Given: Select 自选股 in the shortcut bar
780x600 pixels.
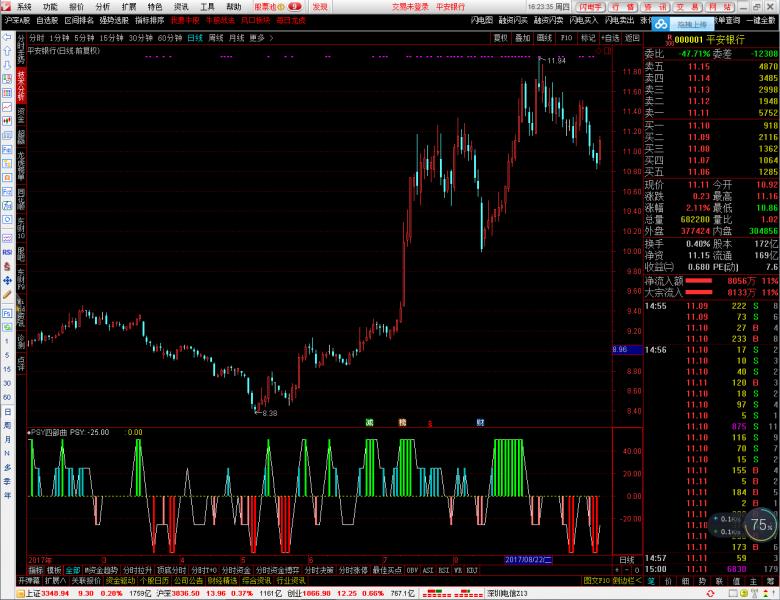Looking at the screenshot, I should [47, 20].
